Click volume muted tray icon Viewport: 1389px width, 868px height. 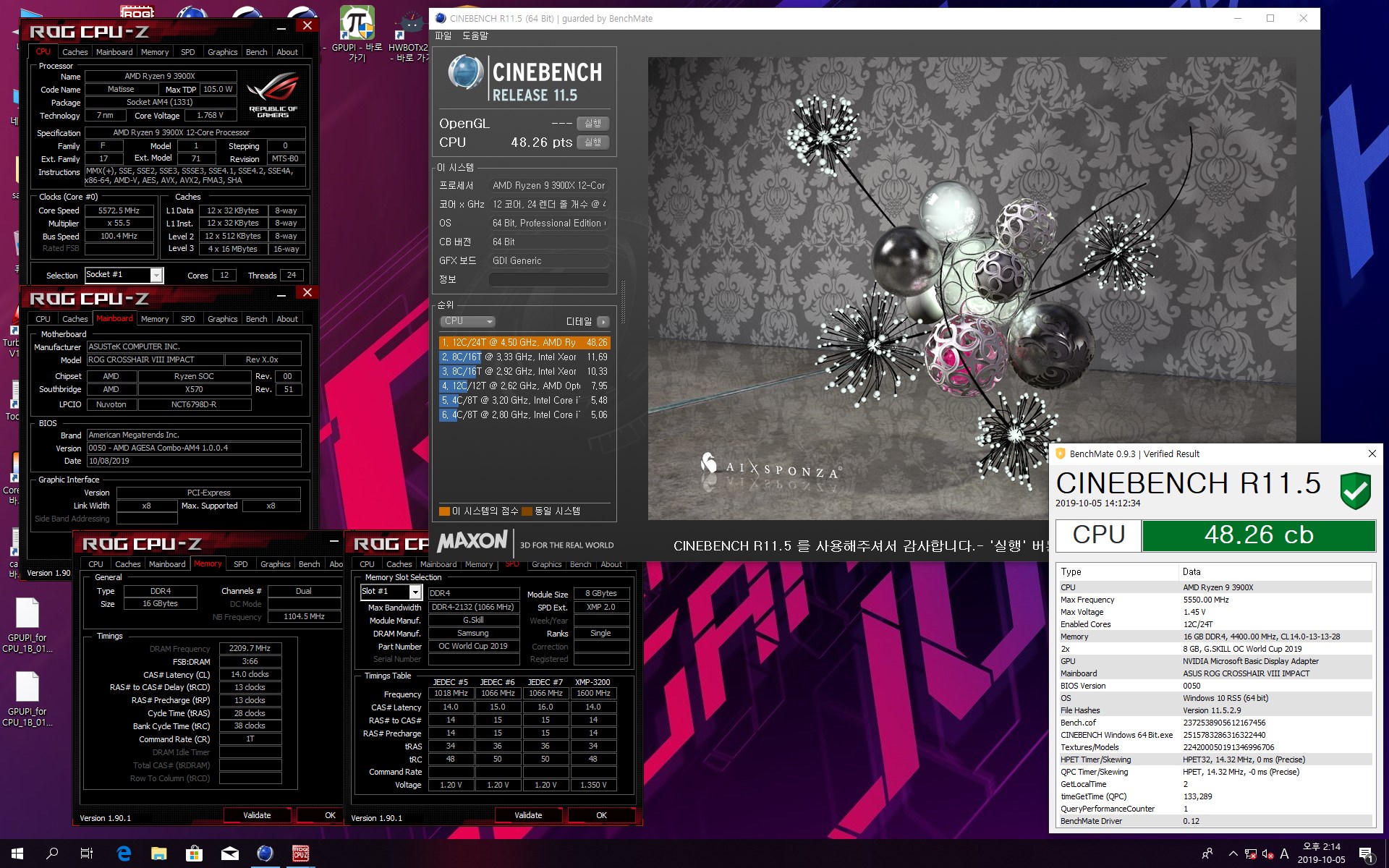point(1268,854)
